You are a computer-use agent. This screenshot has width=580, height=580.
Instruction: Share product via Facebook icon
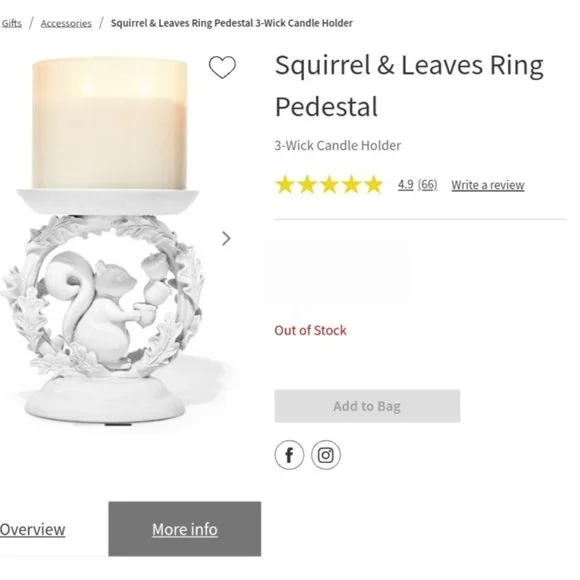[289, 455]
